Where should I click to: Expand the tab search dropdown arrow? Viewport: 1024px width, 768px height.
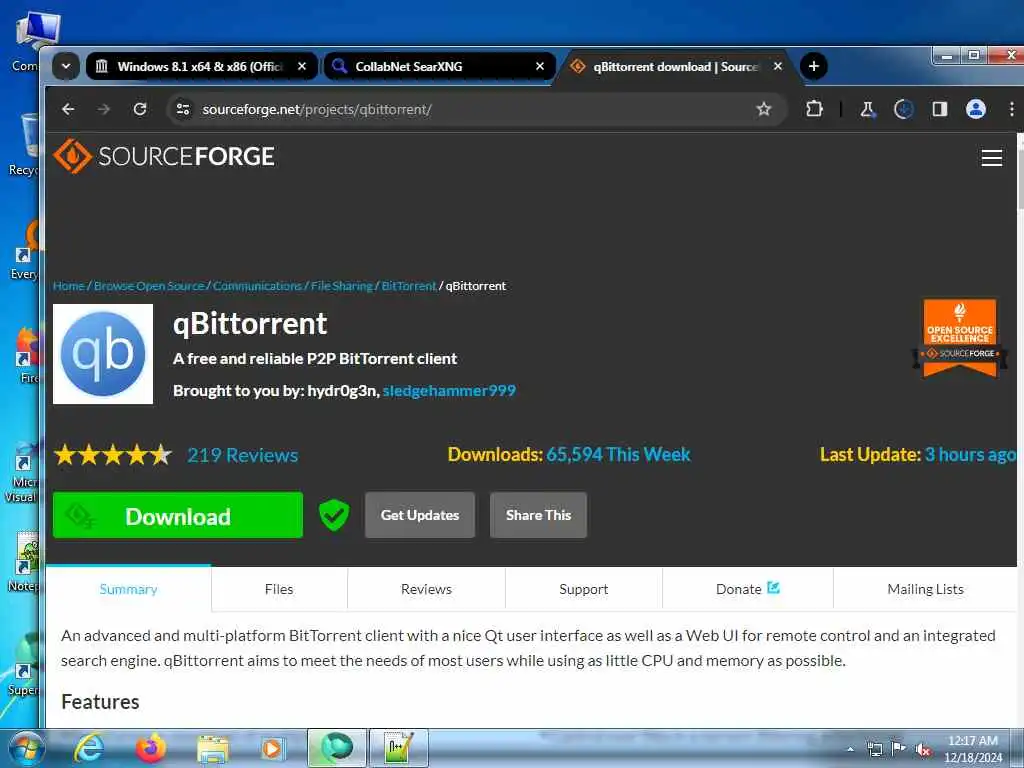(66, 66)
